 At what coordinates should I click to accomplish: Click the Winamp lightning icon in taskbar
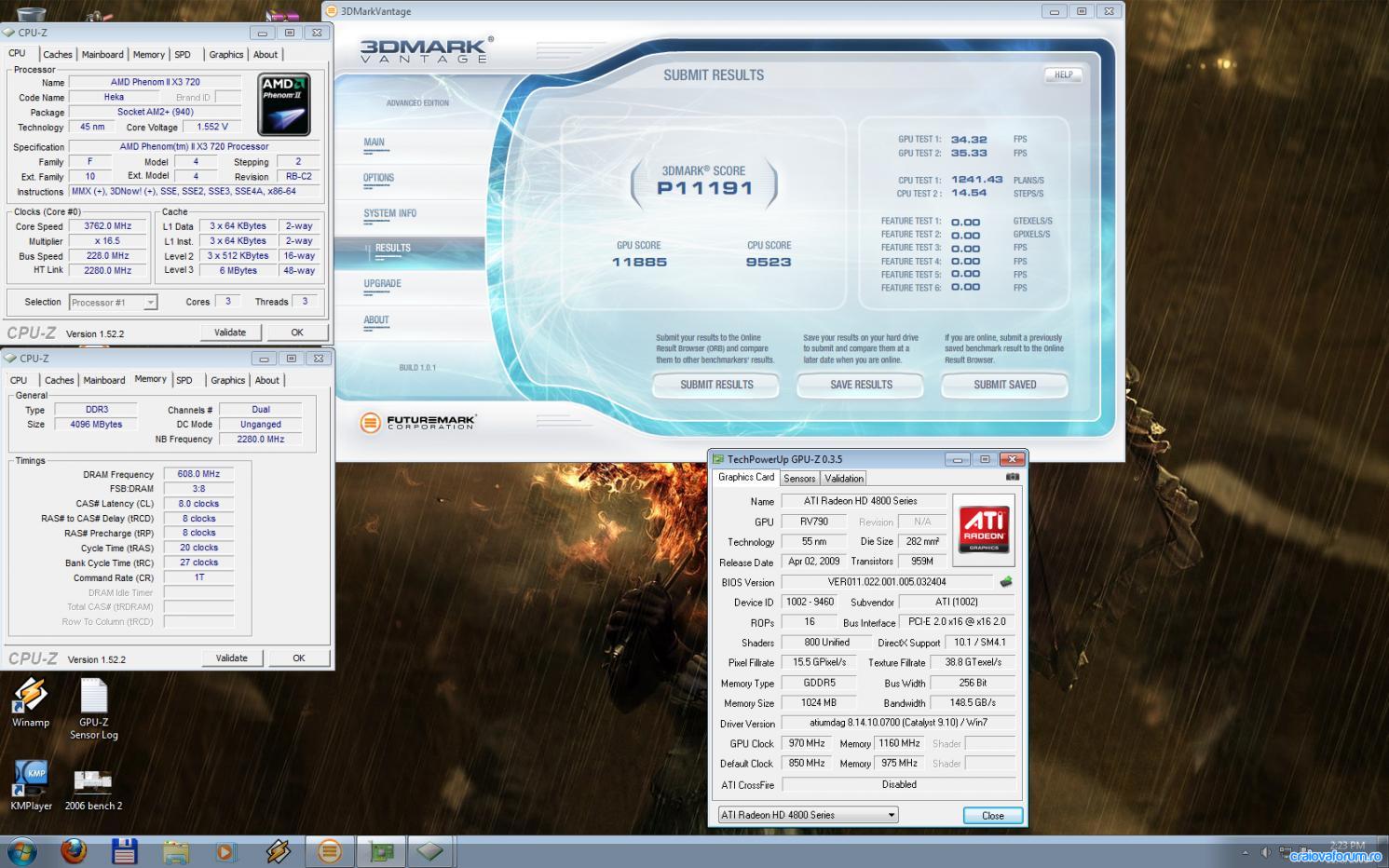point(278,851)
